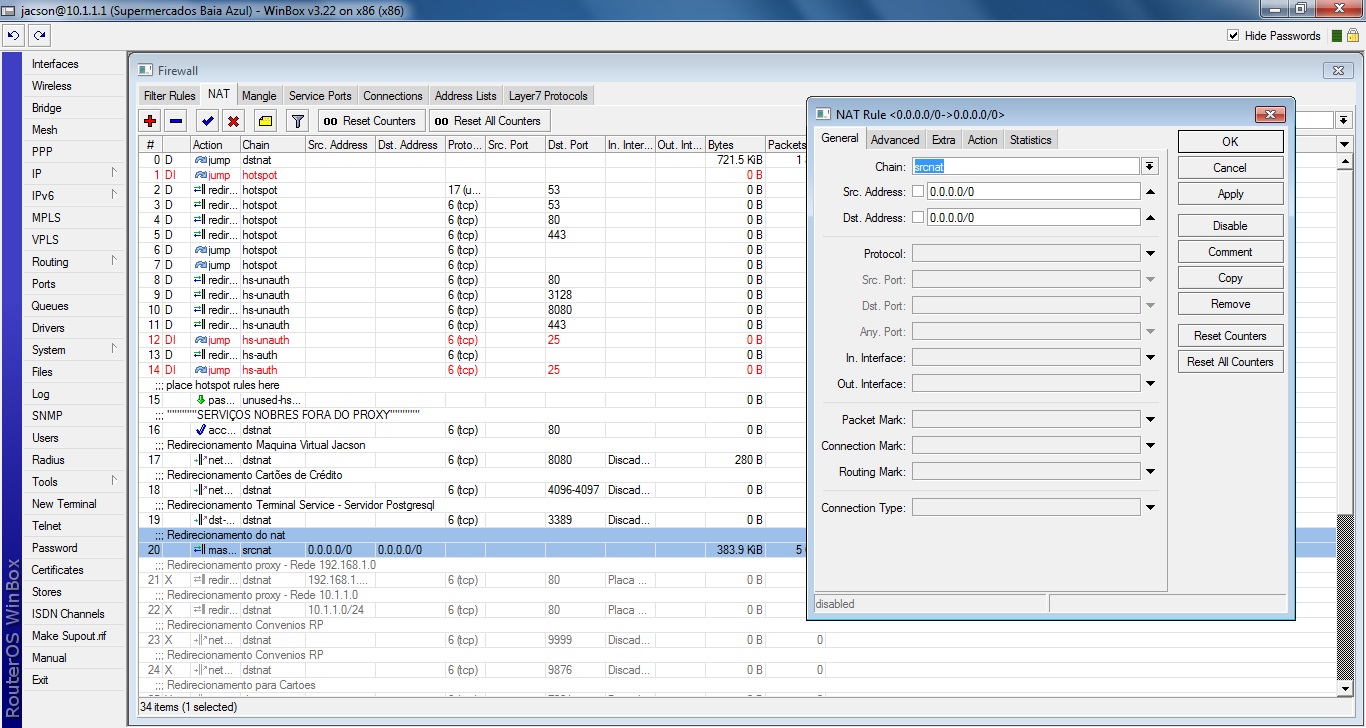1366x728 pixels.
Task: Open the Action tab in NAT Rule
Action: (x=982, y=140)
